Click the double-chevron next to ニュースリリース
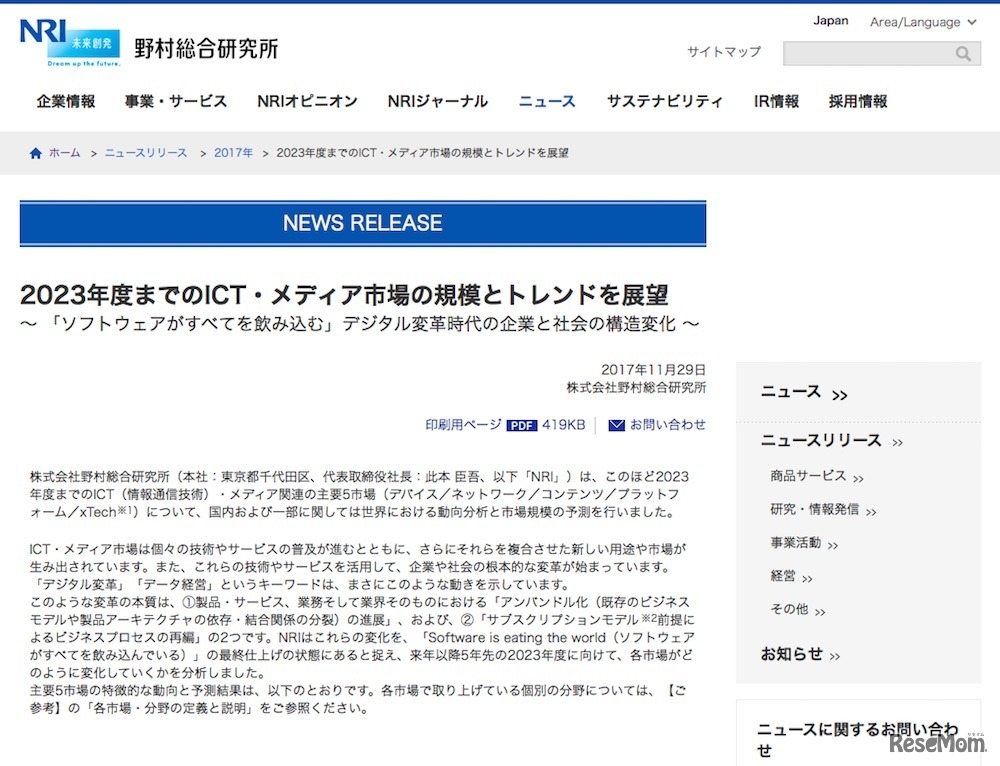Screen dimensions: 1000x766 (897, 443)
